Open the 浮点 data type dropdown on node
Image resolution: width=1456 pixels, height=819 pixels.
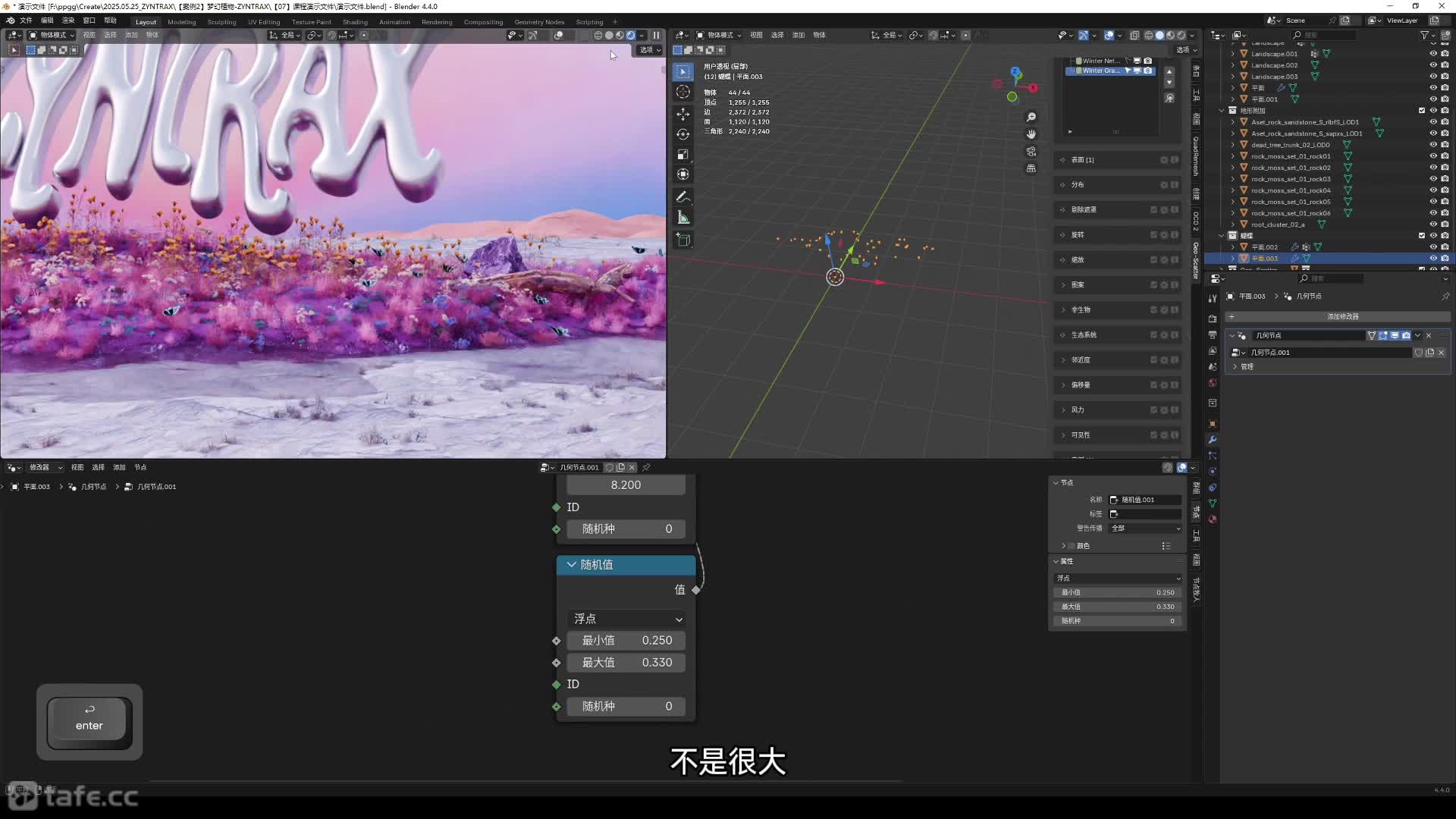point(626,620)
